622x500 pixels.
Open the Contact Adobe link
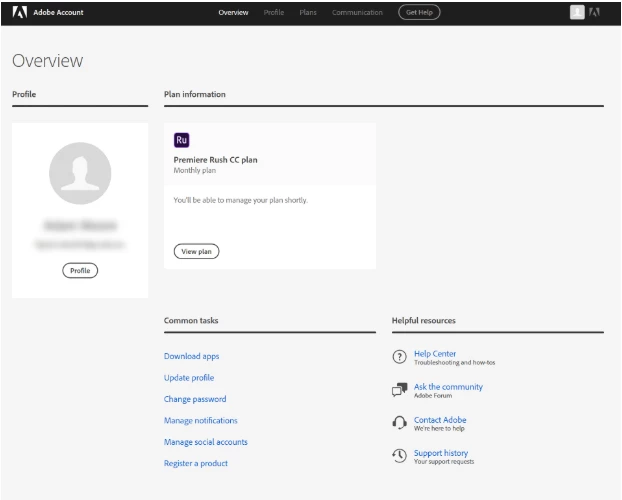click(x=440, y=420)
